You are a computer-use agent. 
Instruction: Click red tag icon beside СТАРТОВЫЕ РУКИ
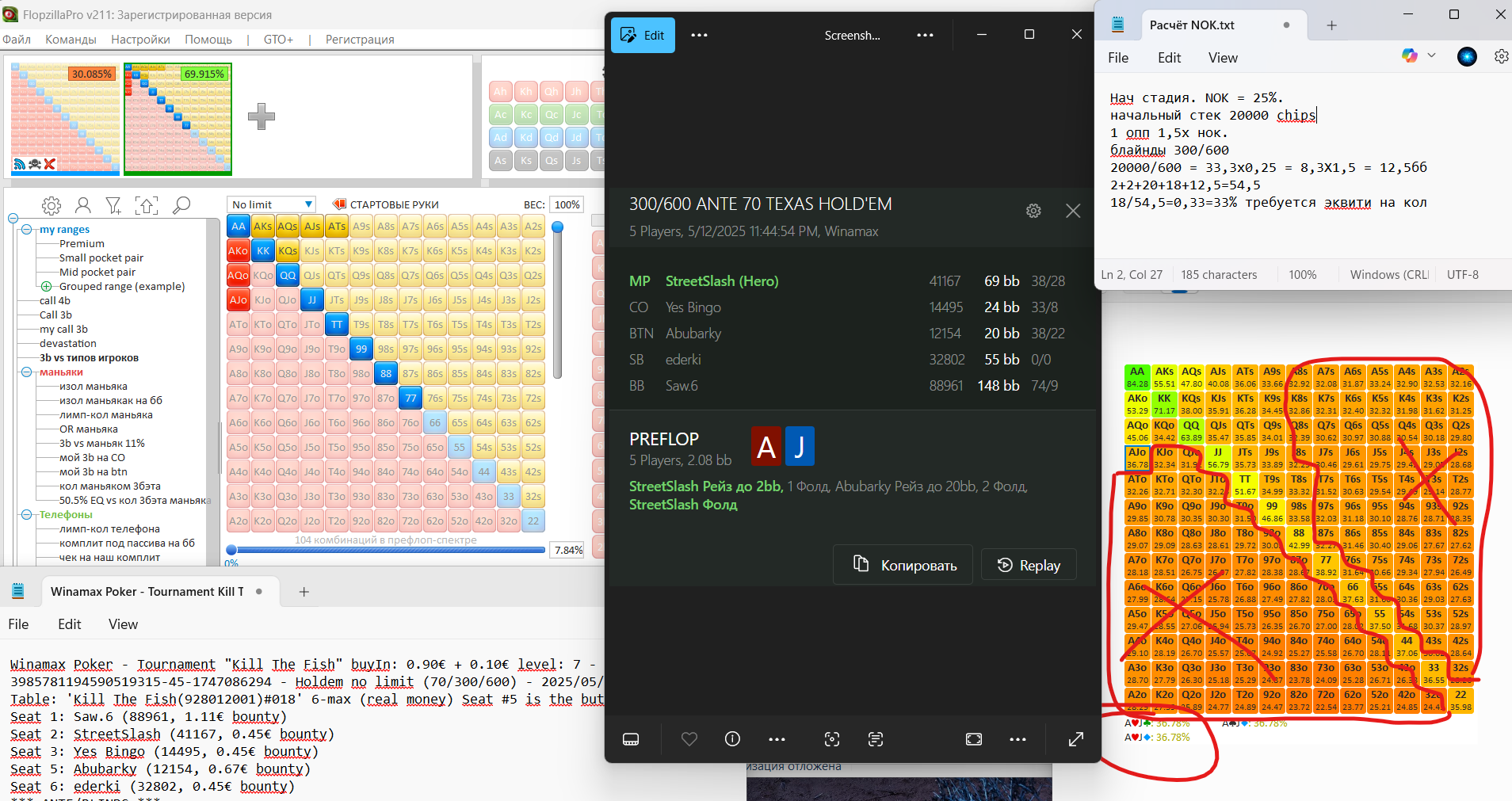(339, 204)
